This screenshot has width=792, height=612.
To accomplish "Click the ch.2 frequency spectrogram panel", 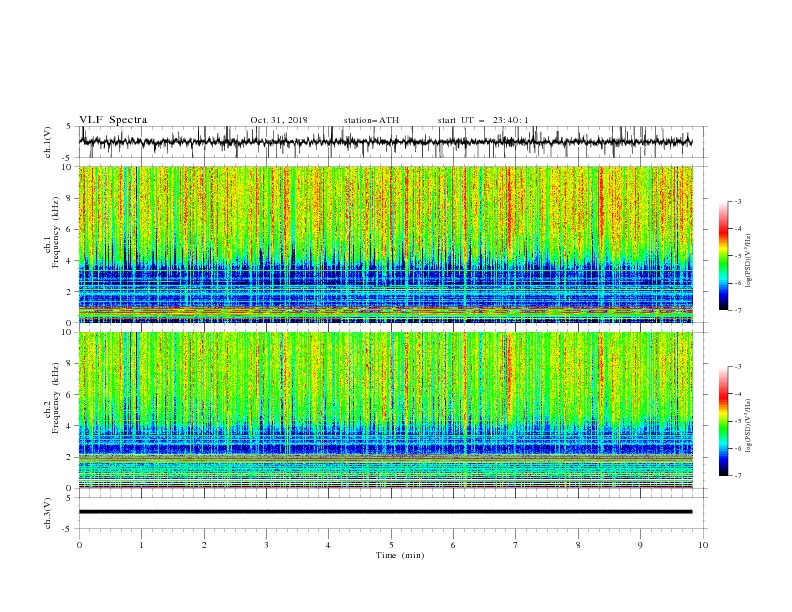I will 386,410.
